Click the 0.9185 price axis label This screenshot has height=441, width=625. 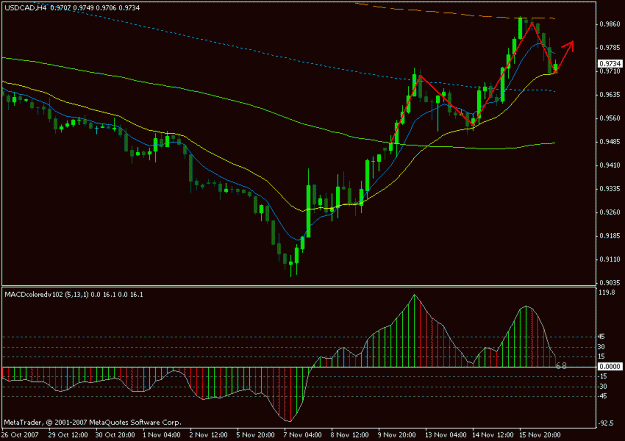click(610, 236)
